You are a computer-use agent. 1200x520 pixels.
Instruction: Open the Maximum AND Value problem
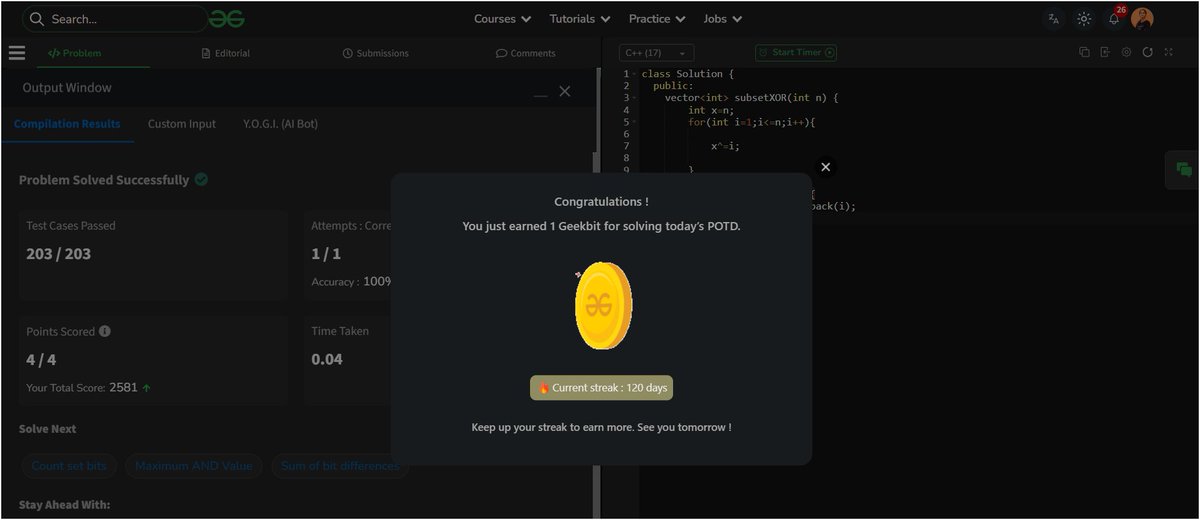pyautogui.click(x=194, y=466)
